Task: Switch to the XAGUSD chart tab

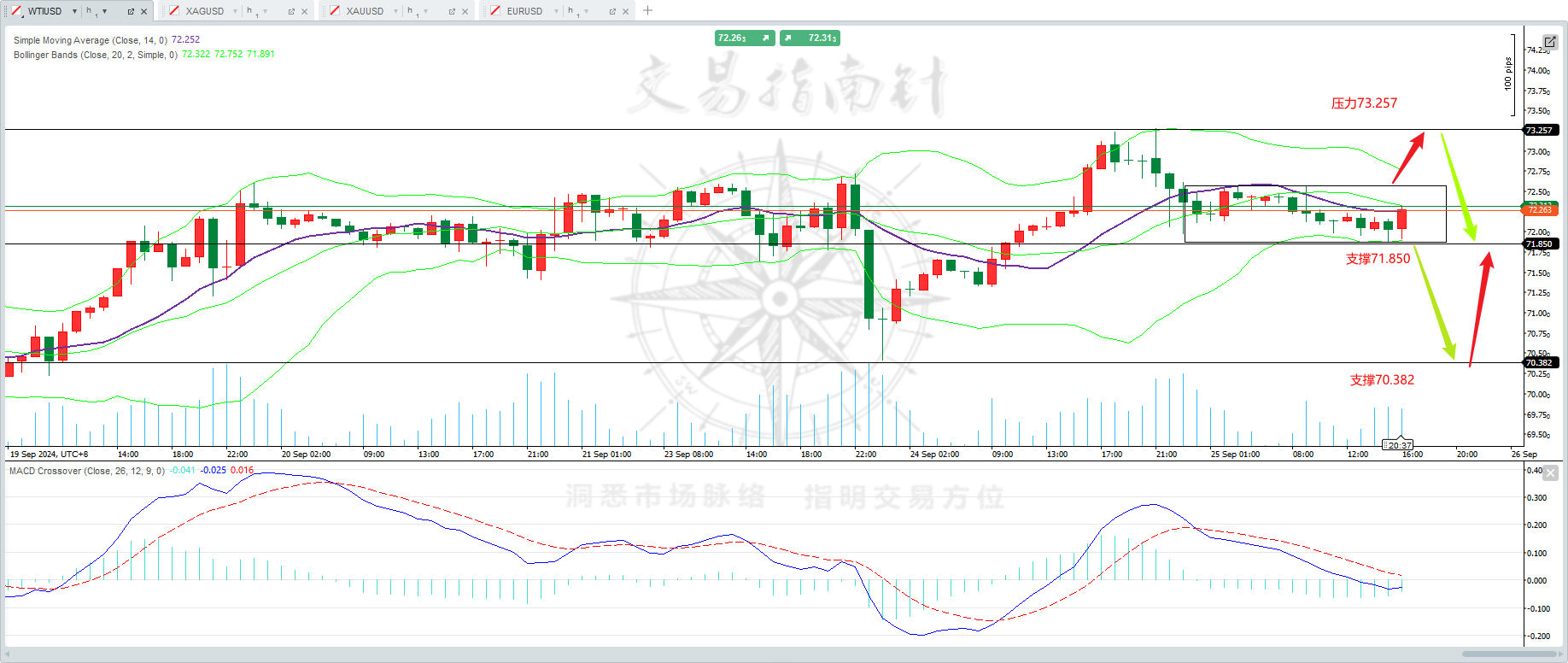Action: coord(205,11)
